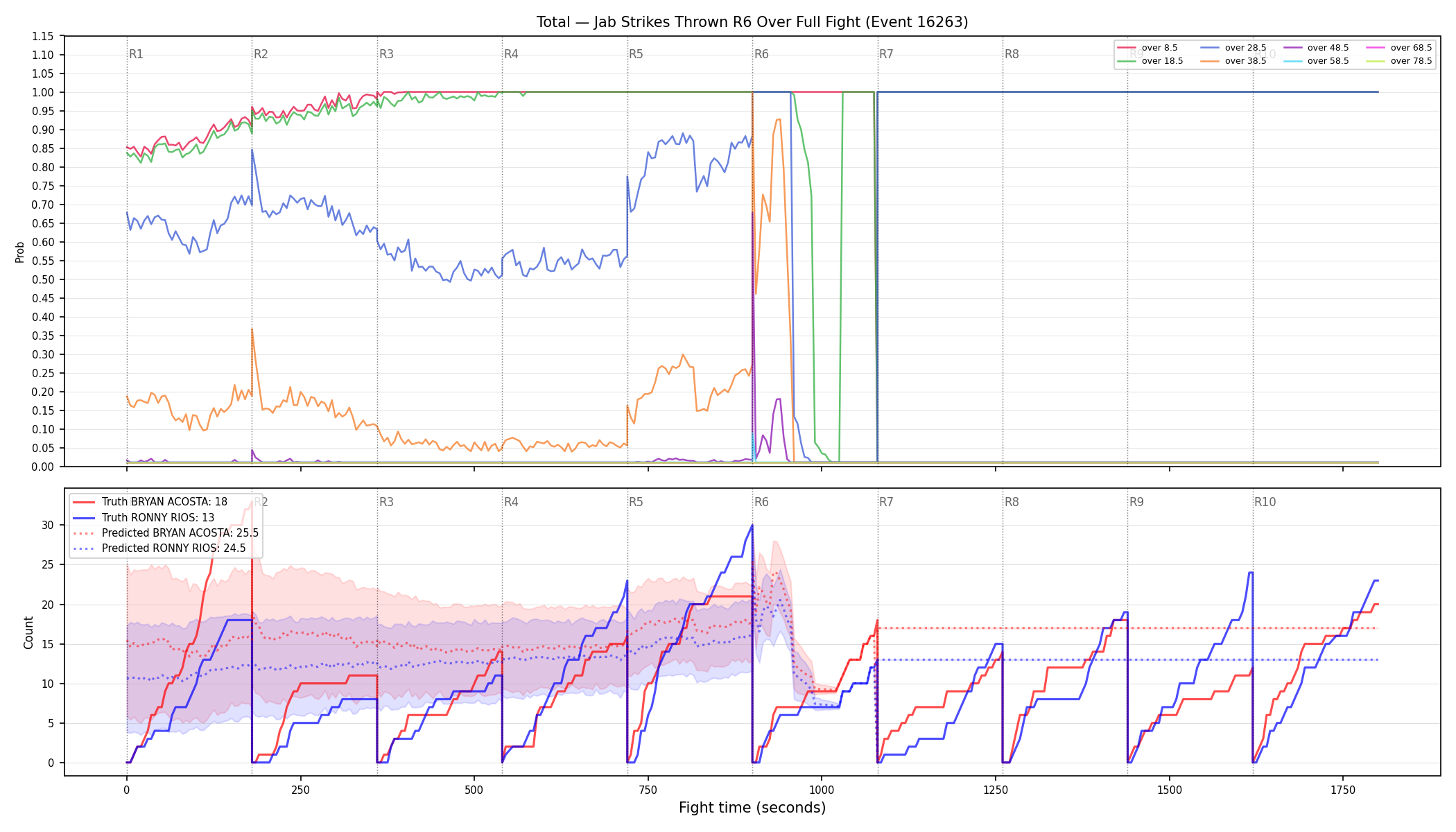Click the '0.85' tick on the Prob axis
The image size is (1456, 832).
[x=43, y=148]
